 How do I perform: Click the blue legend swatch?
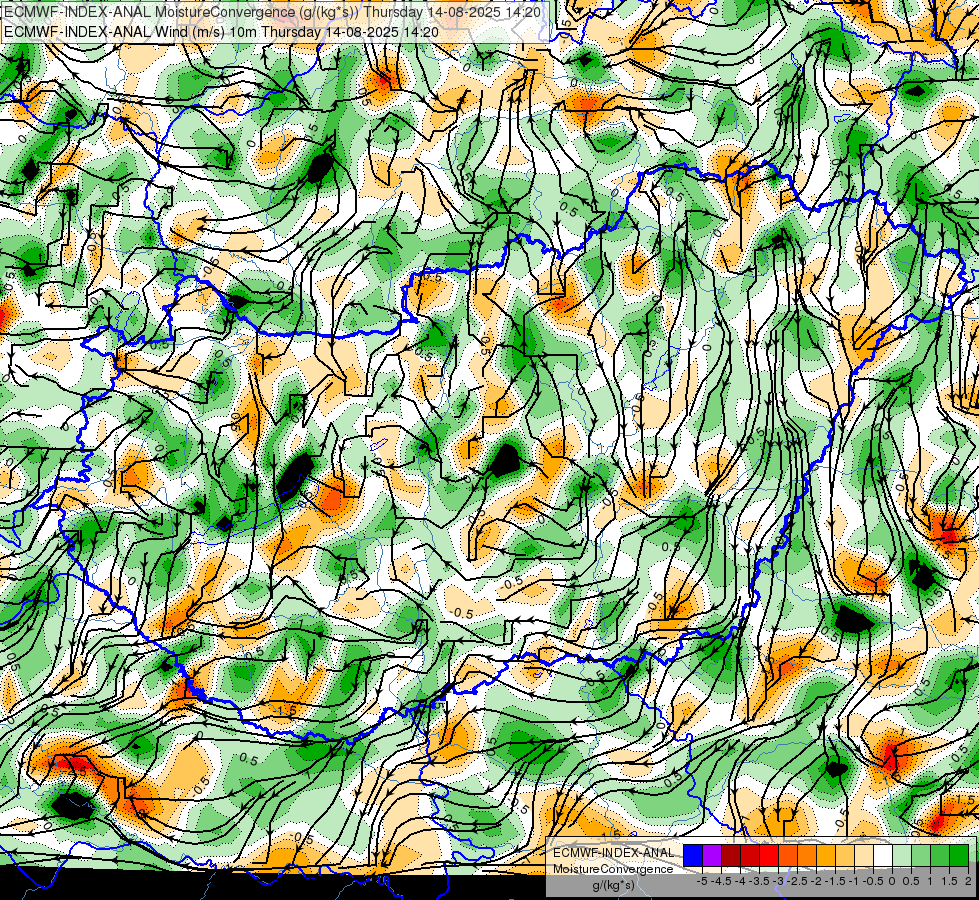[693, 855]
